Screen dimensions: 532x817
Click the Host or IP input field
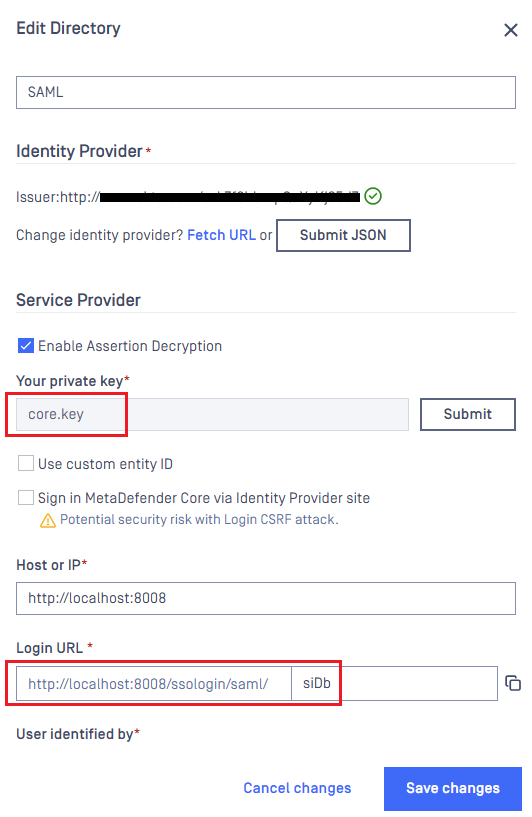[x=266, y=598]
